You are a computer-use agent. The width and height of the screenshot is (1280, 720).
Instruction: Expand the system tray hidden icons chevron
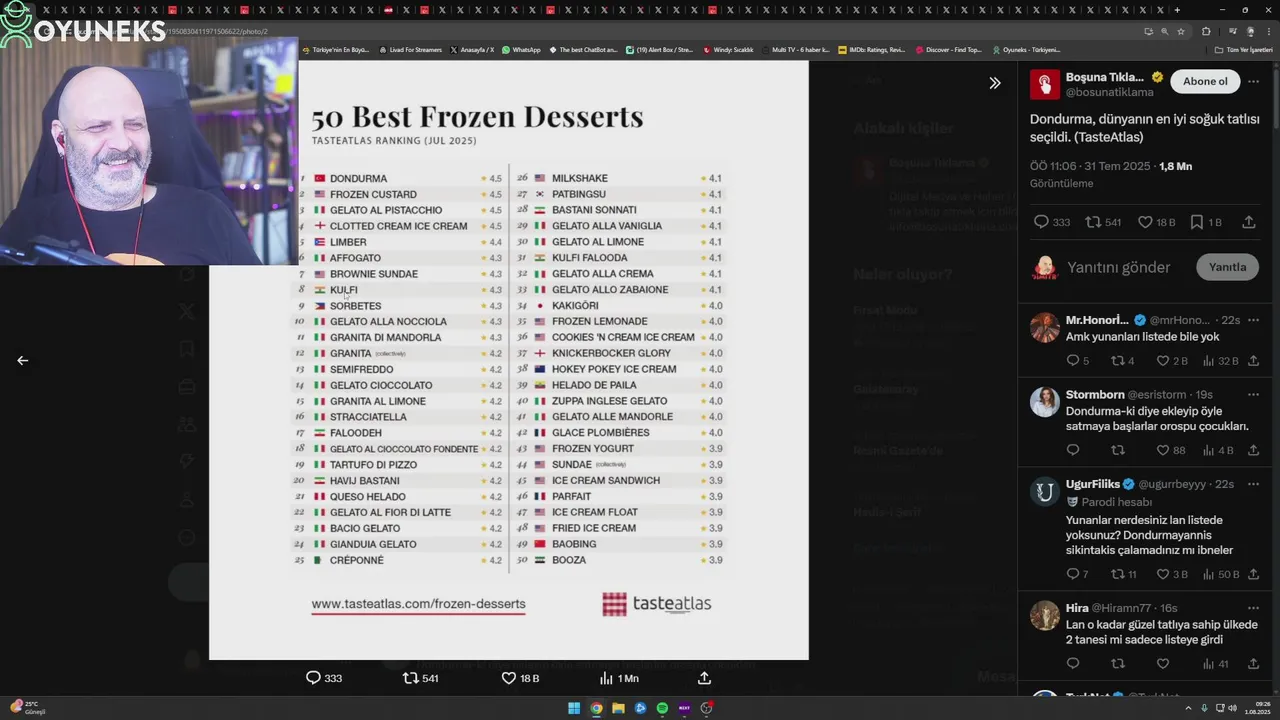tap(1189, 708)
